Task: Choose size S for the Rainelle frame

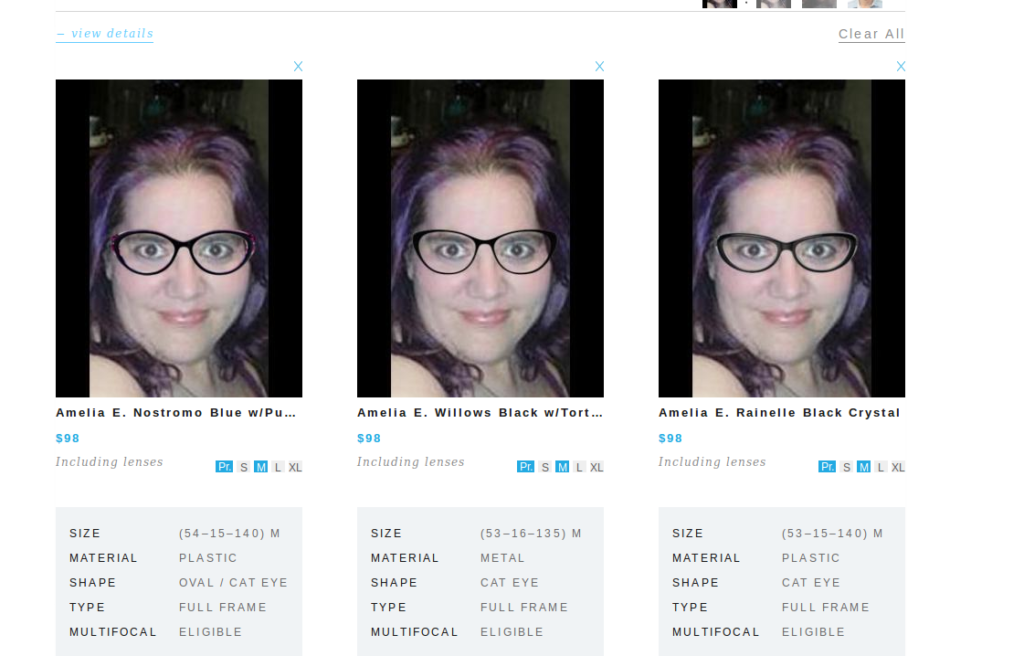Action: 846,467
